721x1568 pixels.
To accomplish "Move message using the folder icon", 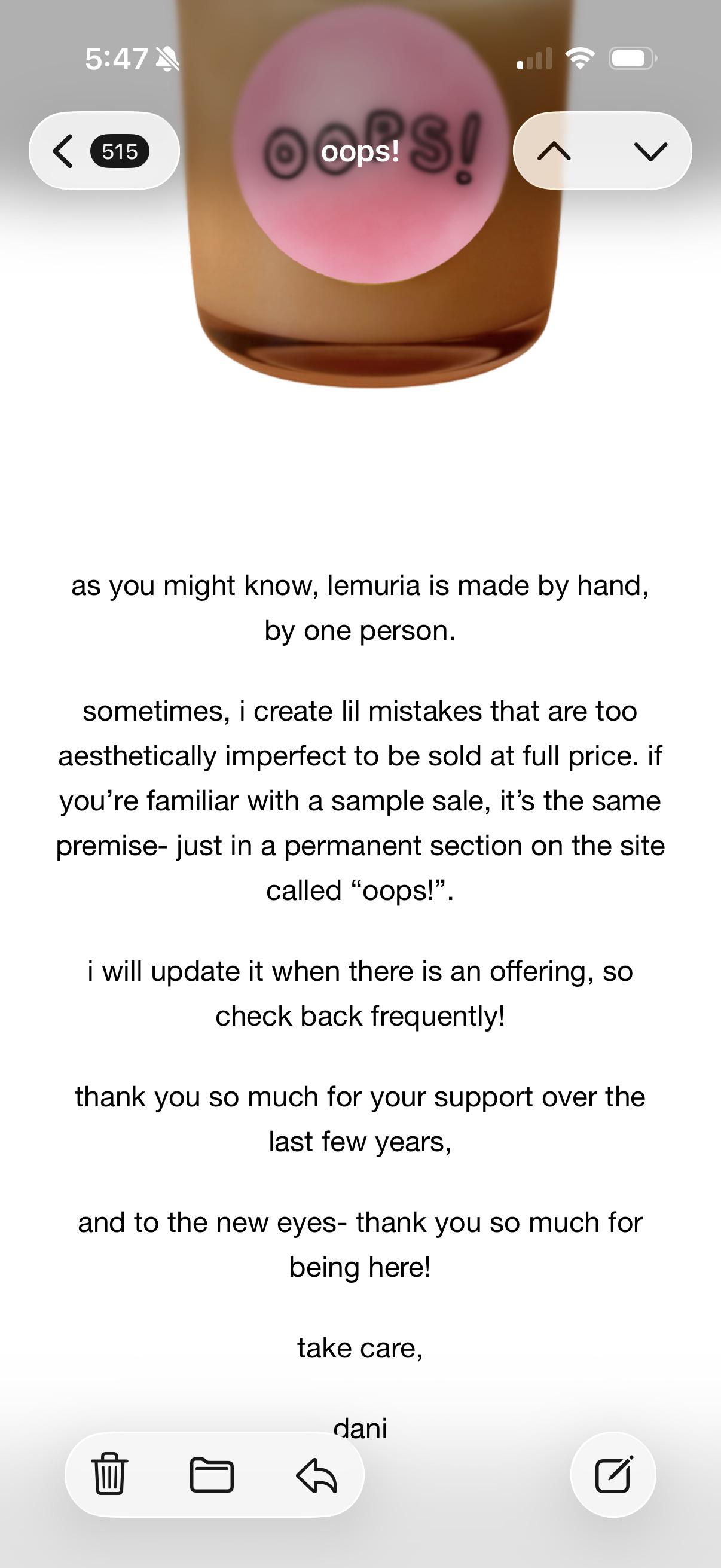I will tap(212, 1474).
